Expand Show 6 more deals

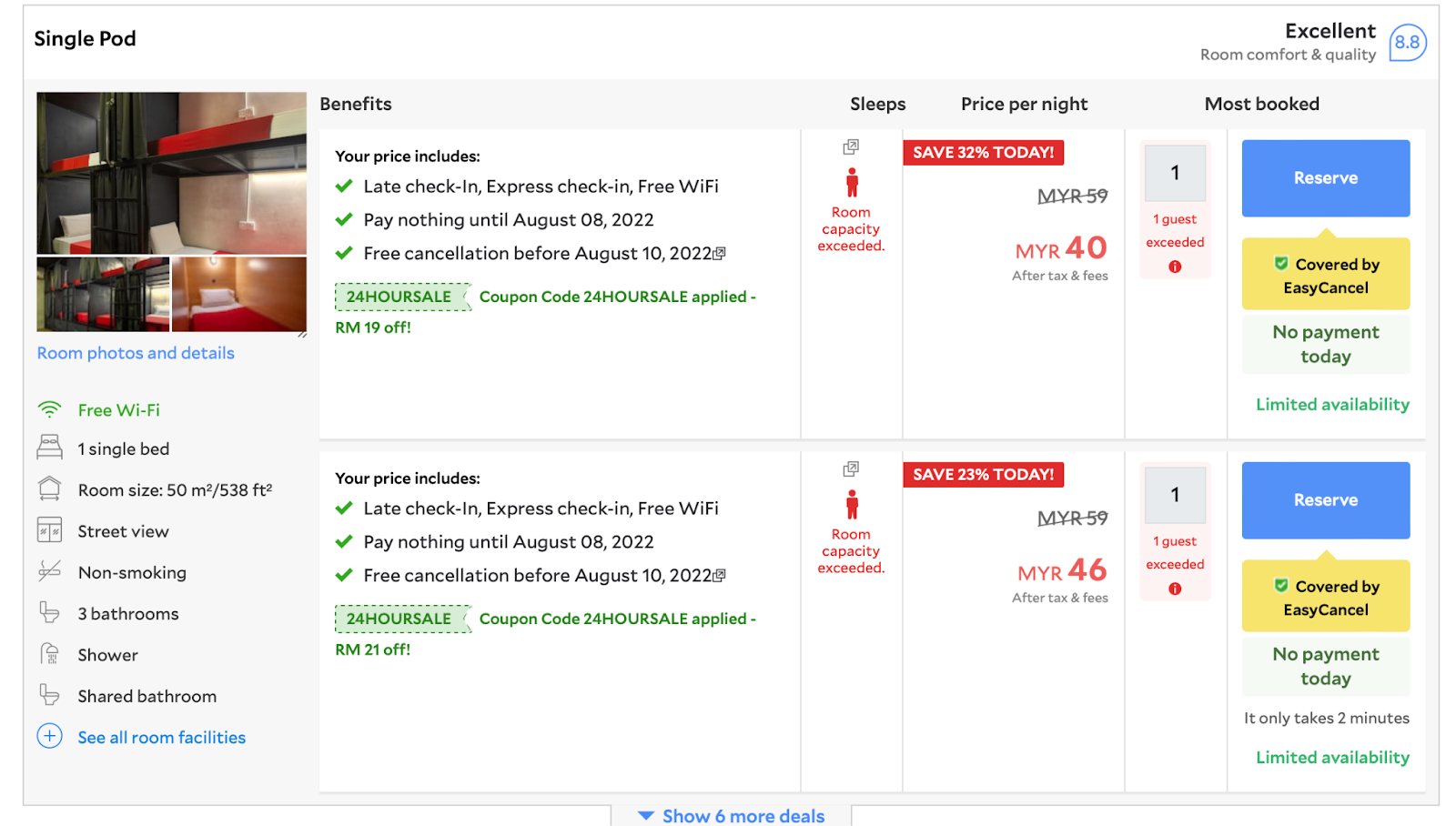pyautogui.click(x=733, y=815)
